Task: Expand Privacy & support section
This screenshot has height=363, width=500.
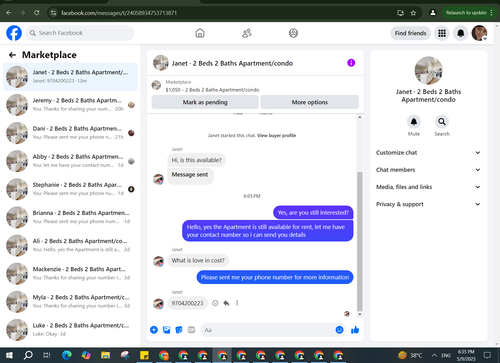Action: [428, 204]
